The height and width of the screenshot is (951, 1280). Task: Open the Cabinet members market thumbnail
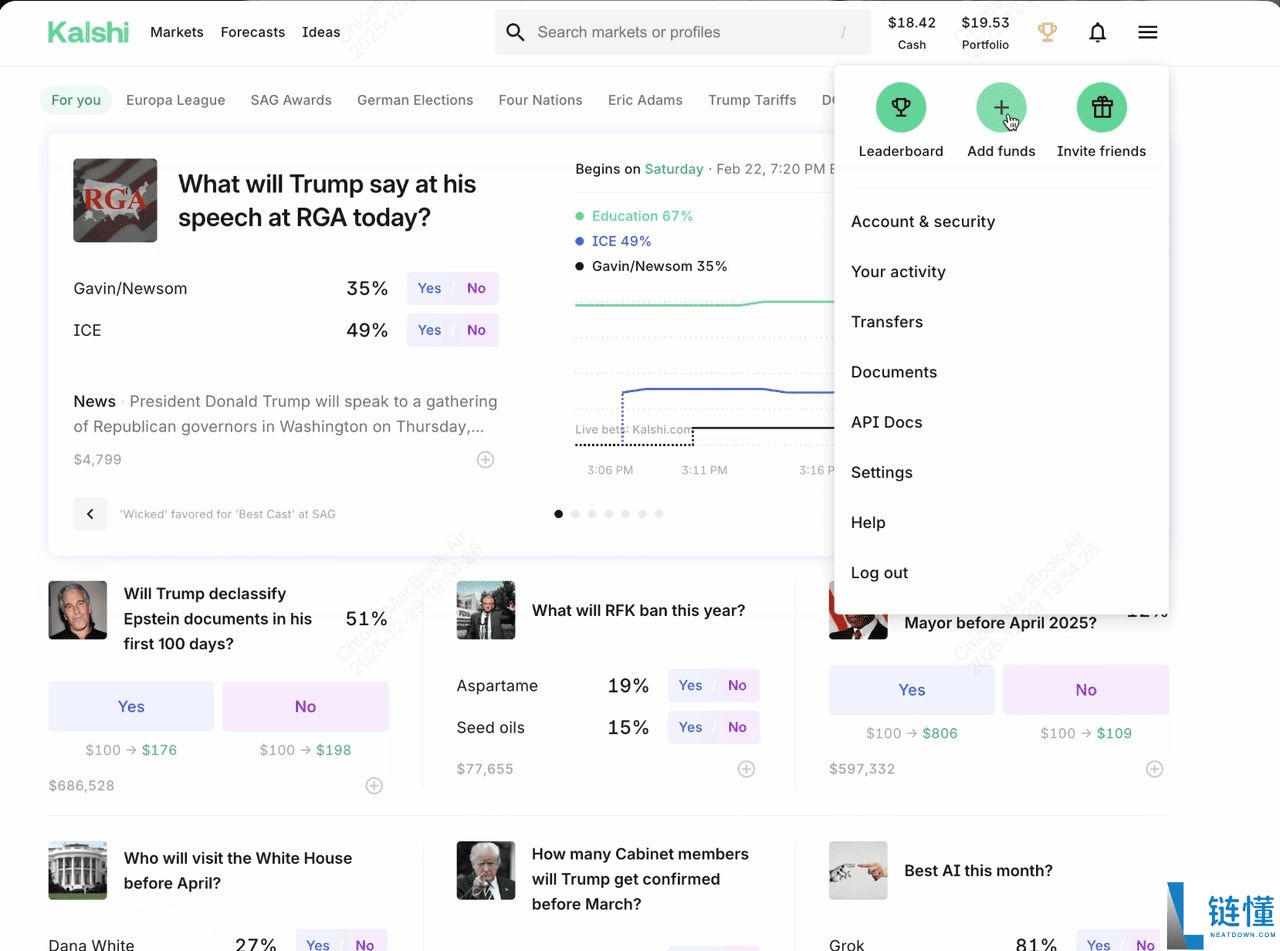pyautogui.click(x=486, y=870)
